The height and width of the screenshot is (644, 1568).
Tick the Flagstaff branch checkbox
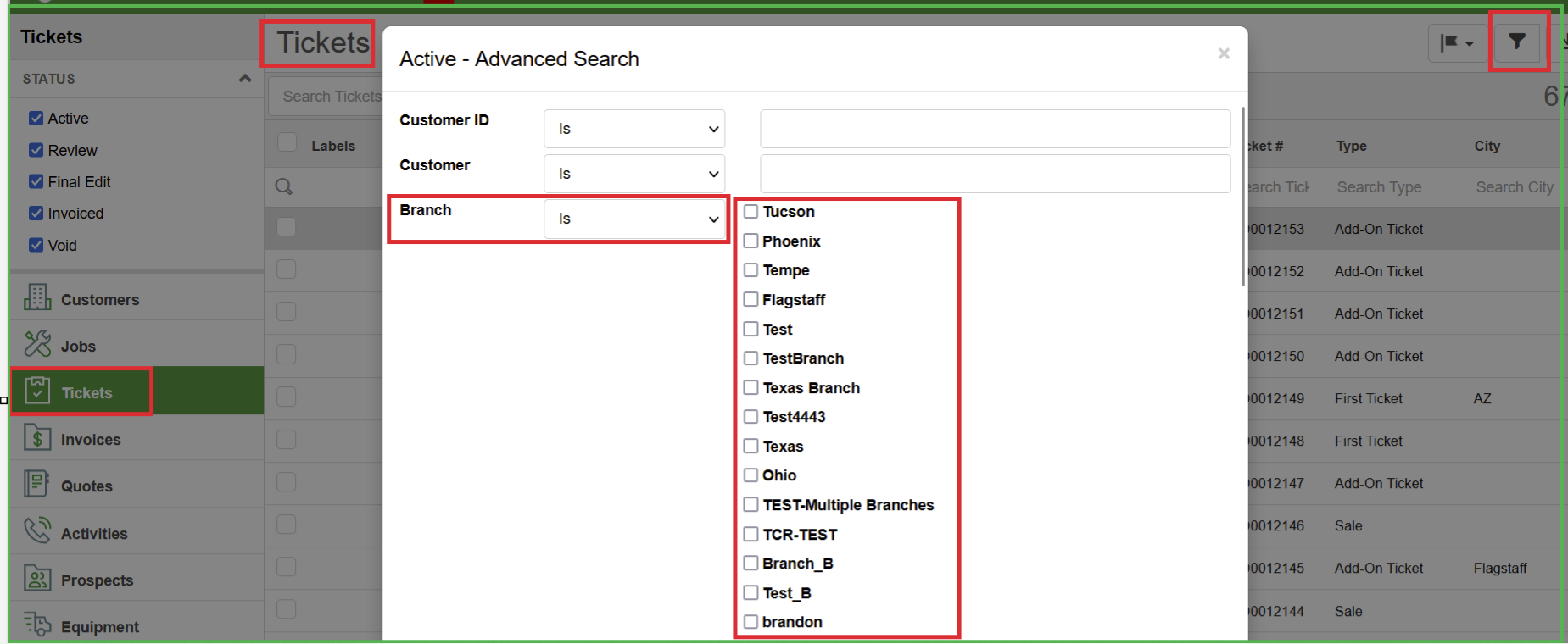tap(751, 299)
